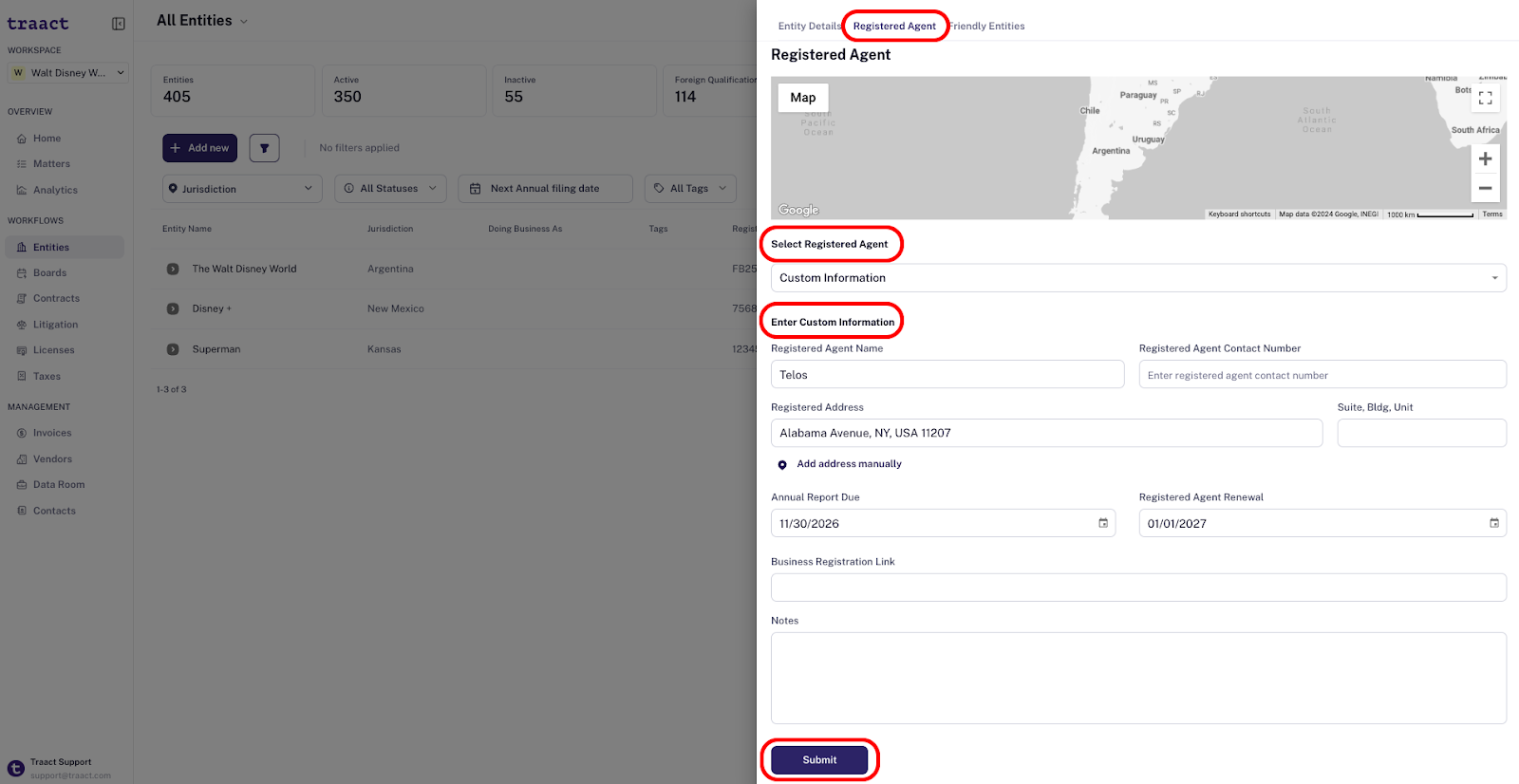The height and width of the screenshot is (784, 1519).
Task: Open the Next Annual filing date picker
Action: point(545,189)
